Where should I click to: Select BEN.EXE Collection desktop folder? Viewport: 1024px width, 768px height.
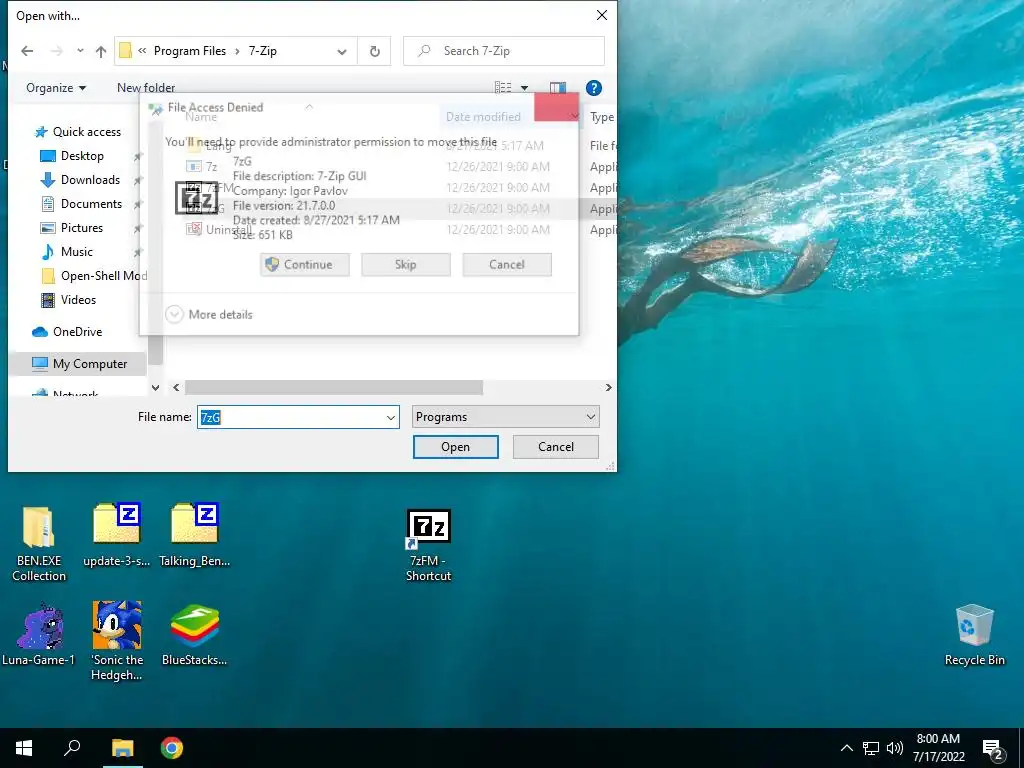(39, 543)
